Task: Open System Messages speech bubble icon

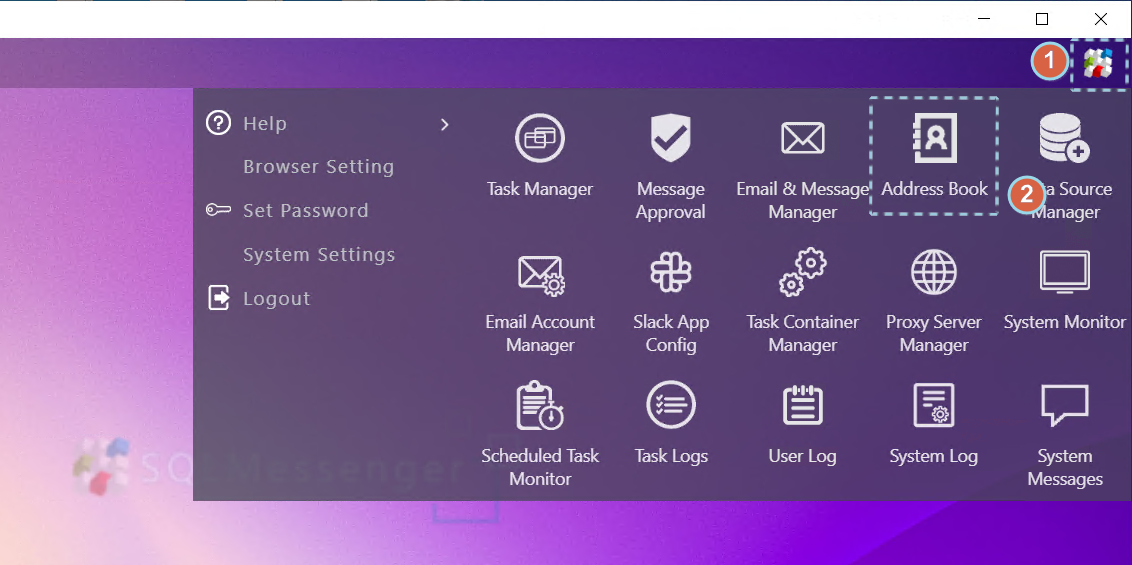Action: click(x=1064, y=406)
